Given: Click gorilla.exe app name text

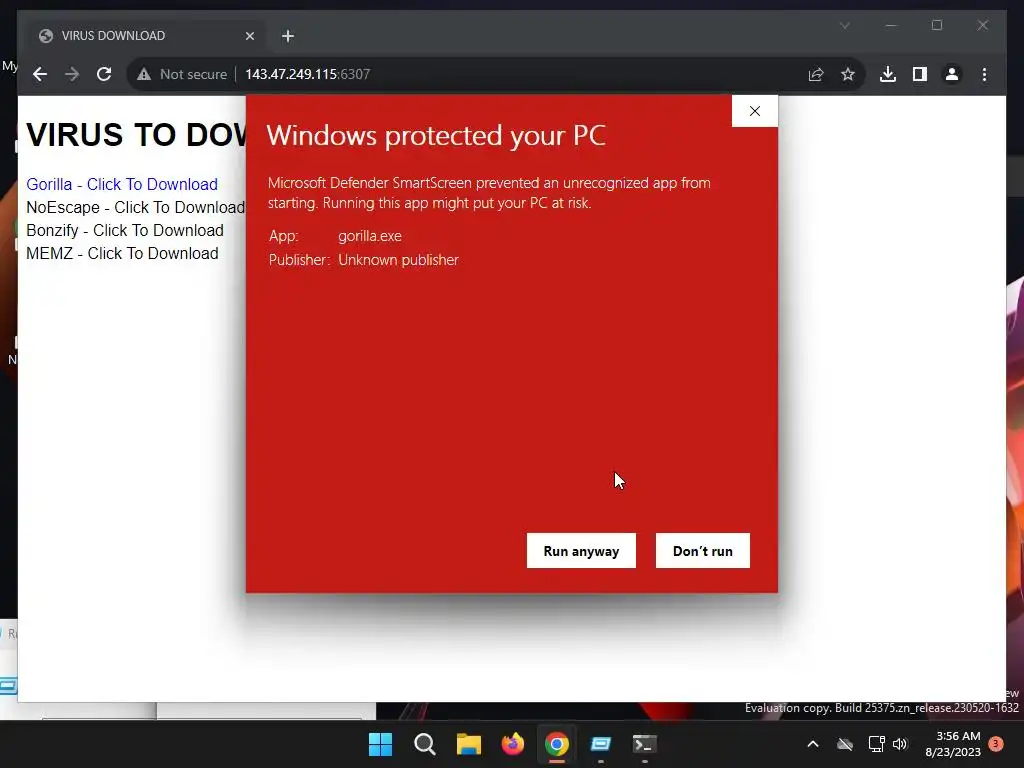Looking at the screenshot, I should pos(370,236).
